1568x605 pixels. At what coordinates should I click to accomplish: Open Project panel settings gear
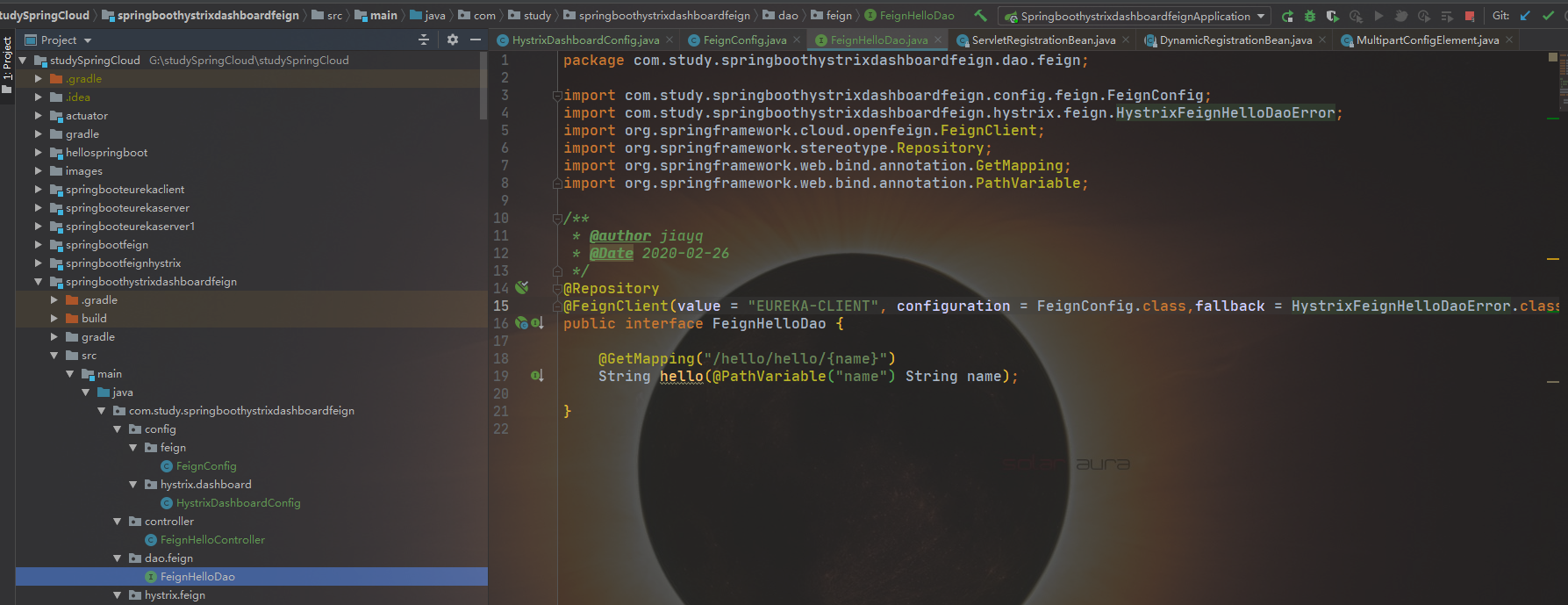click(x=453, y=40)
